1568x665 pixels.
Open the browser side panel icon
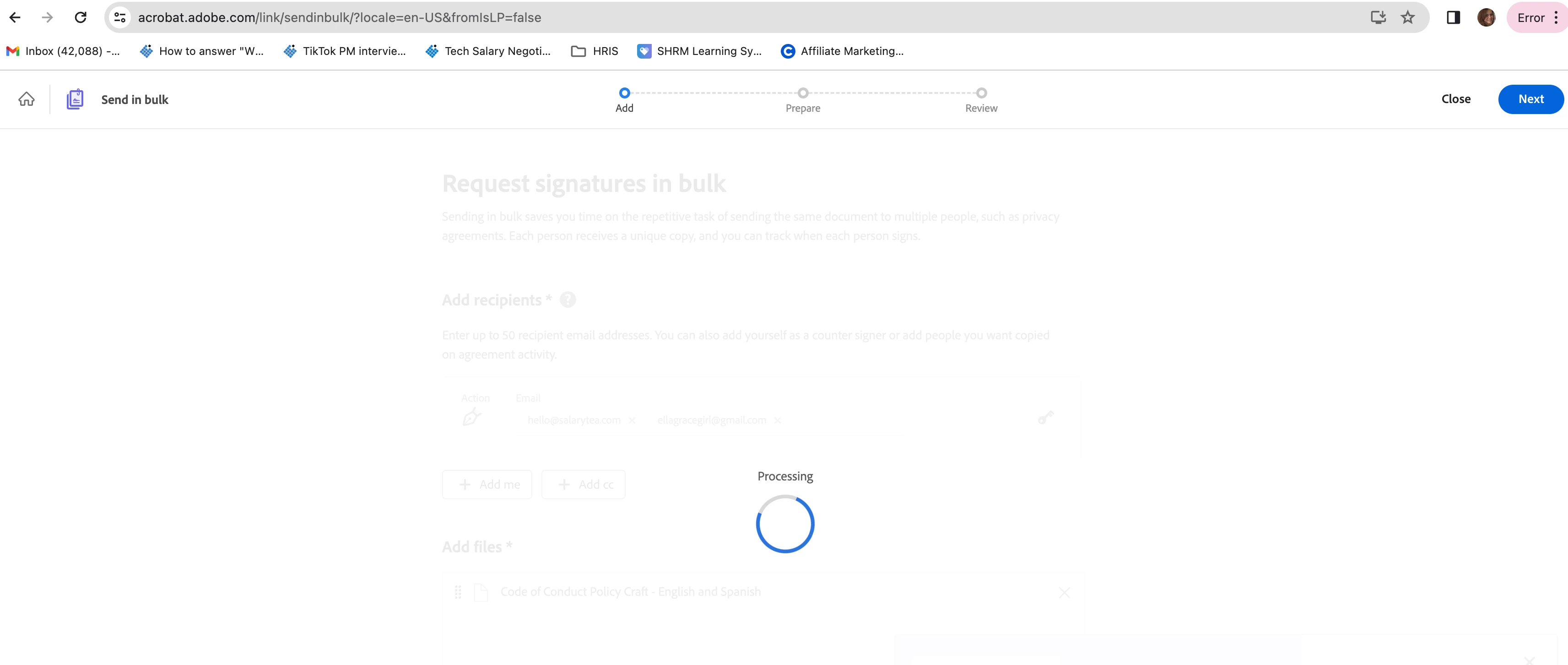coord(1453,18)
